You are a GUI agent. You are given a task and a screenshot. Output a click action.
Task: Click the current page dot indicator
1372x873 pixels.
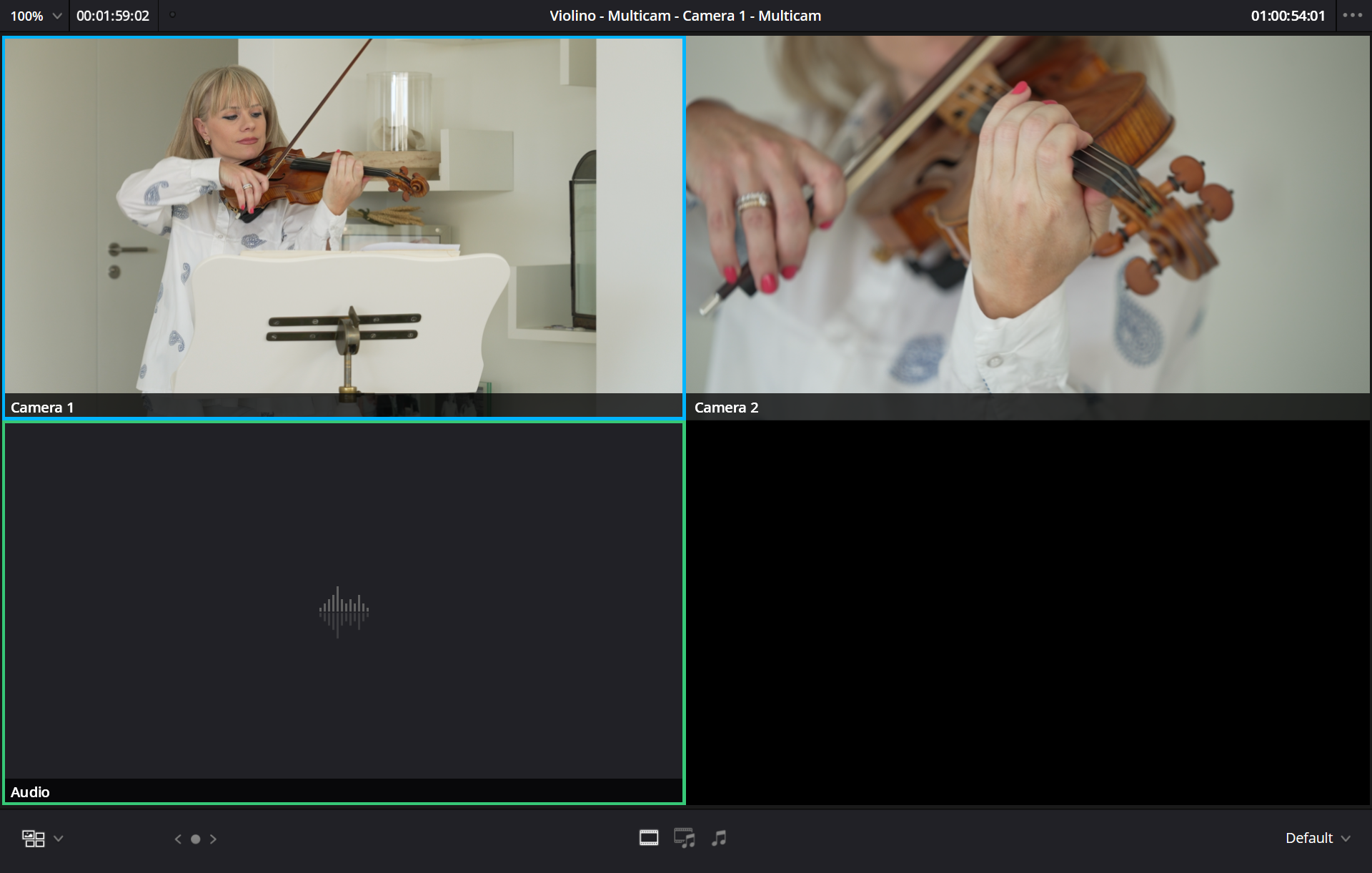196,839
